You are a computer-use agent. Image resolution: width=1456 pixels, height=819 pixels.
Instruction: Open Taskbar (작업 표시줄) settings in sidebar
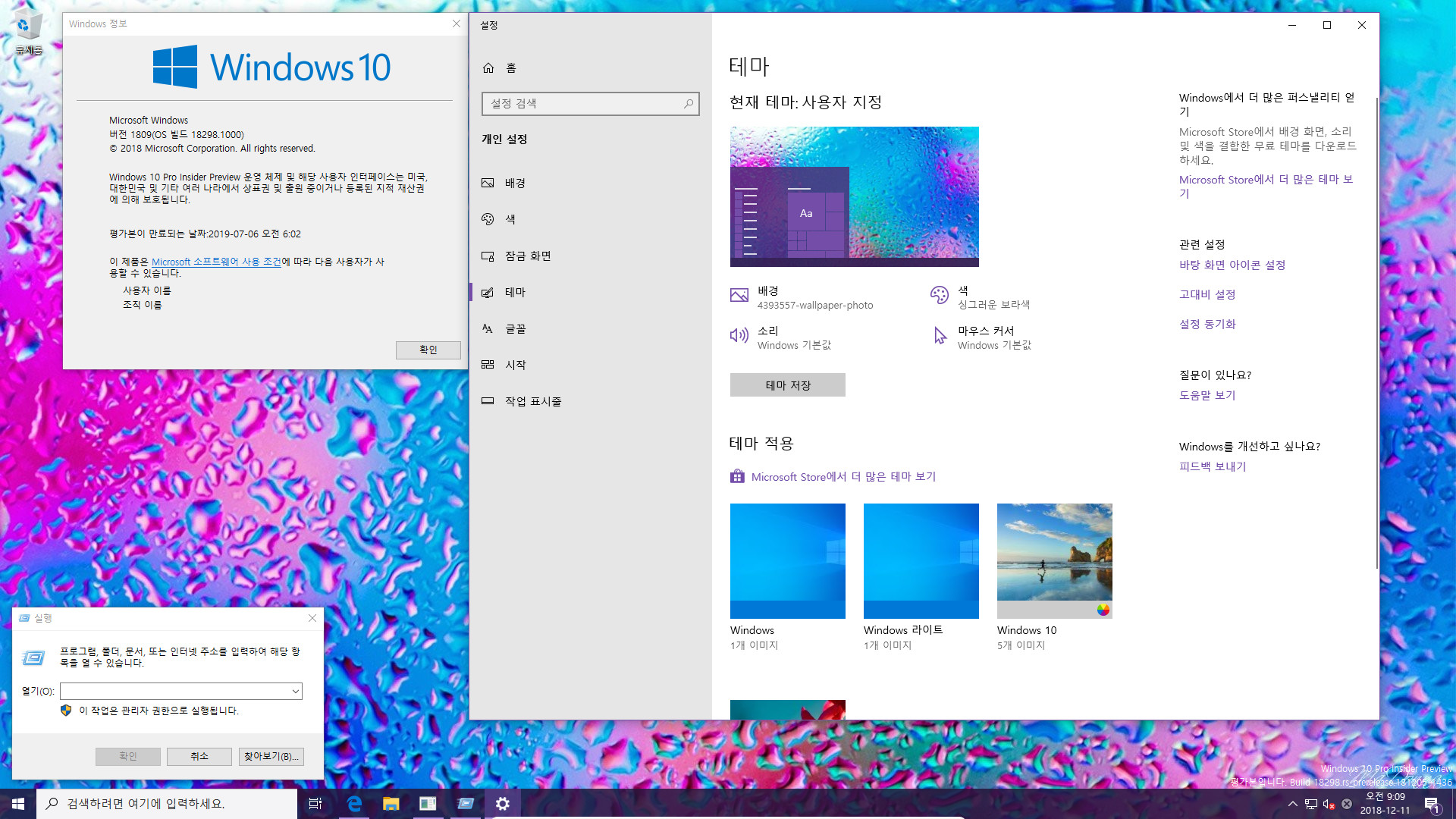(x=590, y=401)
